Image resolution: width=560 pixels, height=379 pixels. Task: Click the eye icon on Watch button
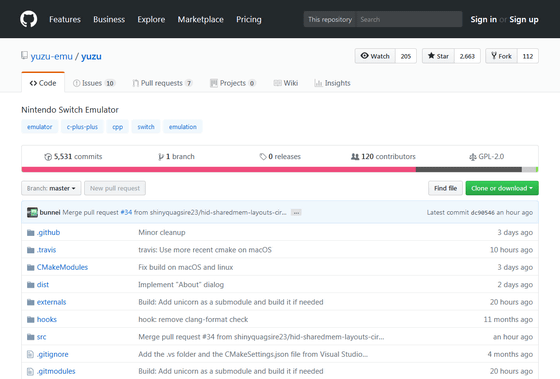(x=364, y=56)
